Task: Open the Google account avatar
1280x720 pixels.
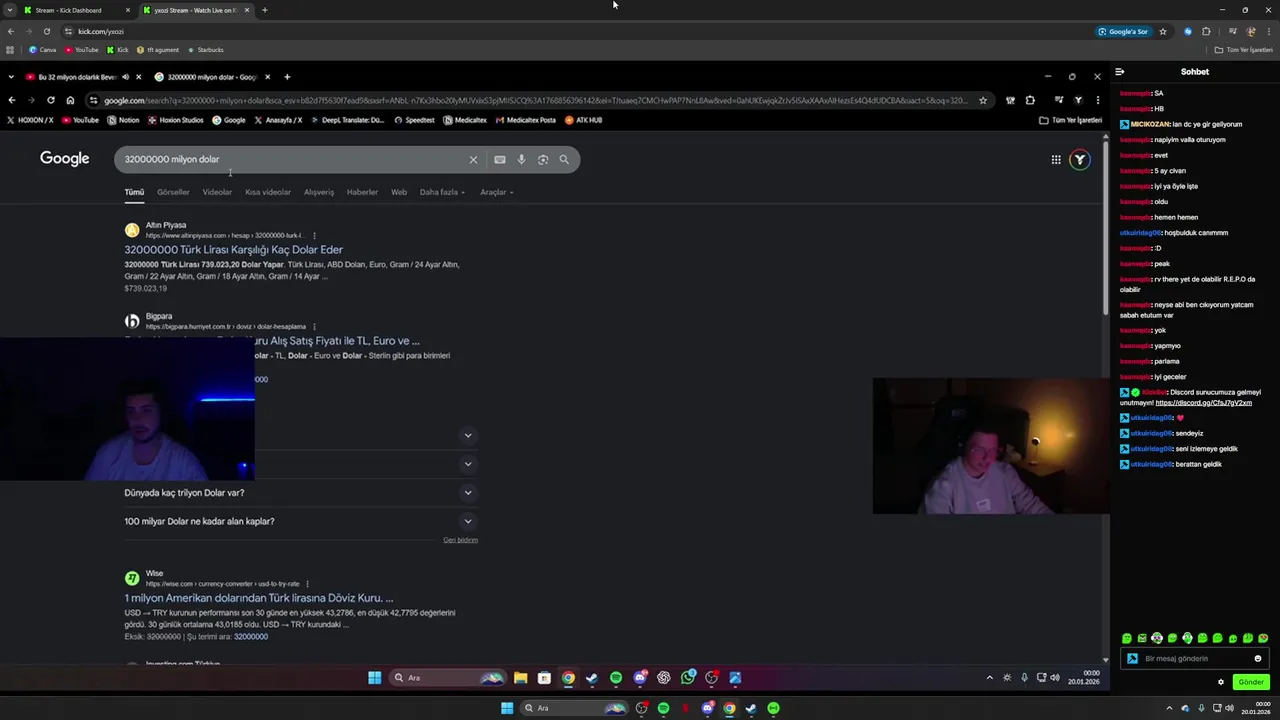Action: [1079, 160]
